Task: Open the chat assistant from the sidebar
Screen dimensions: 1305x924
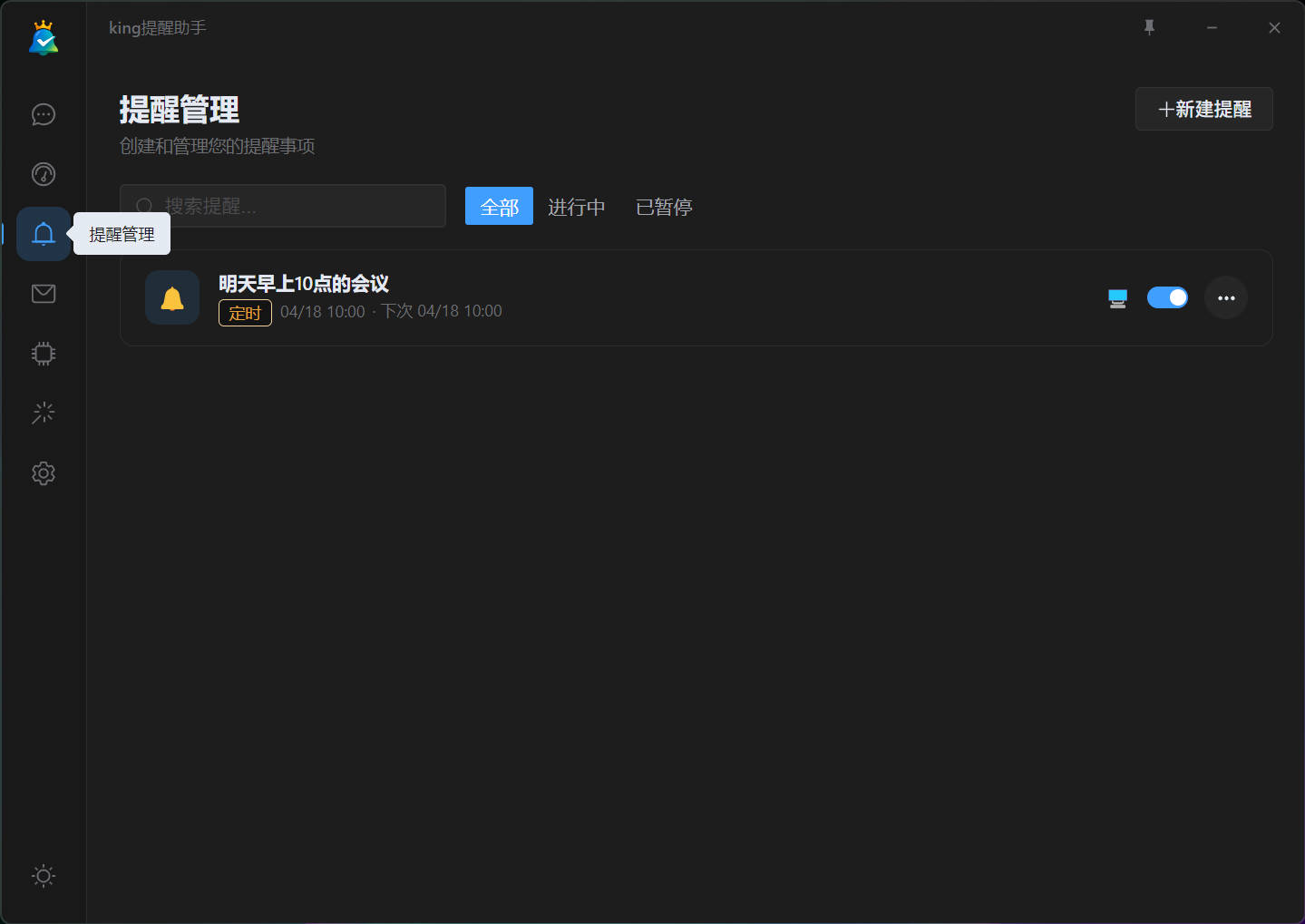Action: pyautogui.click(x=43, y=114)
